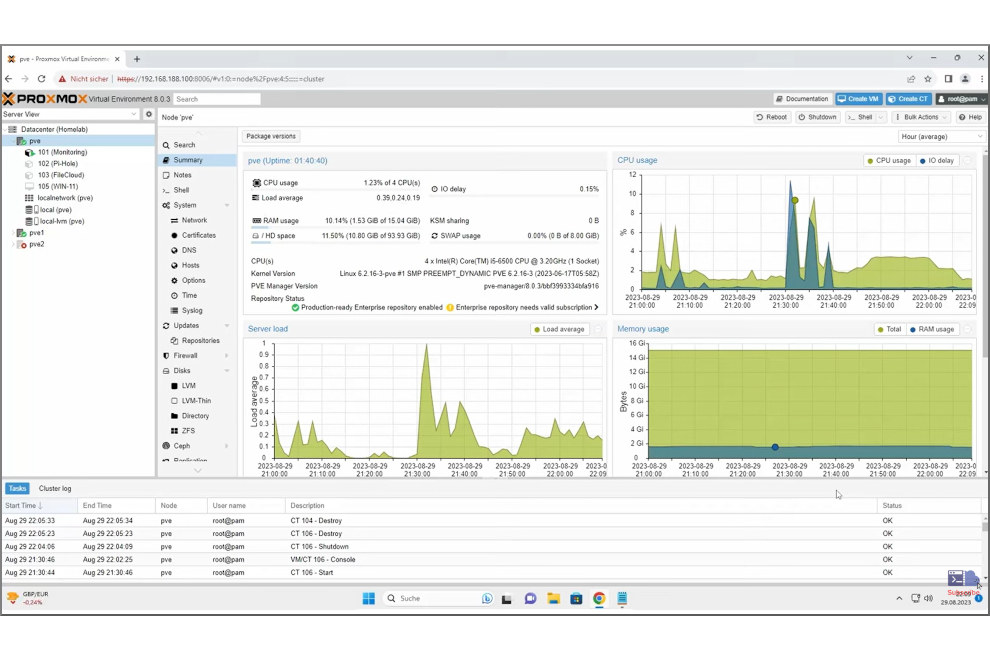Reload the browser page
This screenshot has width=990, height=660.
[x=42, y=79]
